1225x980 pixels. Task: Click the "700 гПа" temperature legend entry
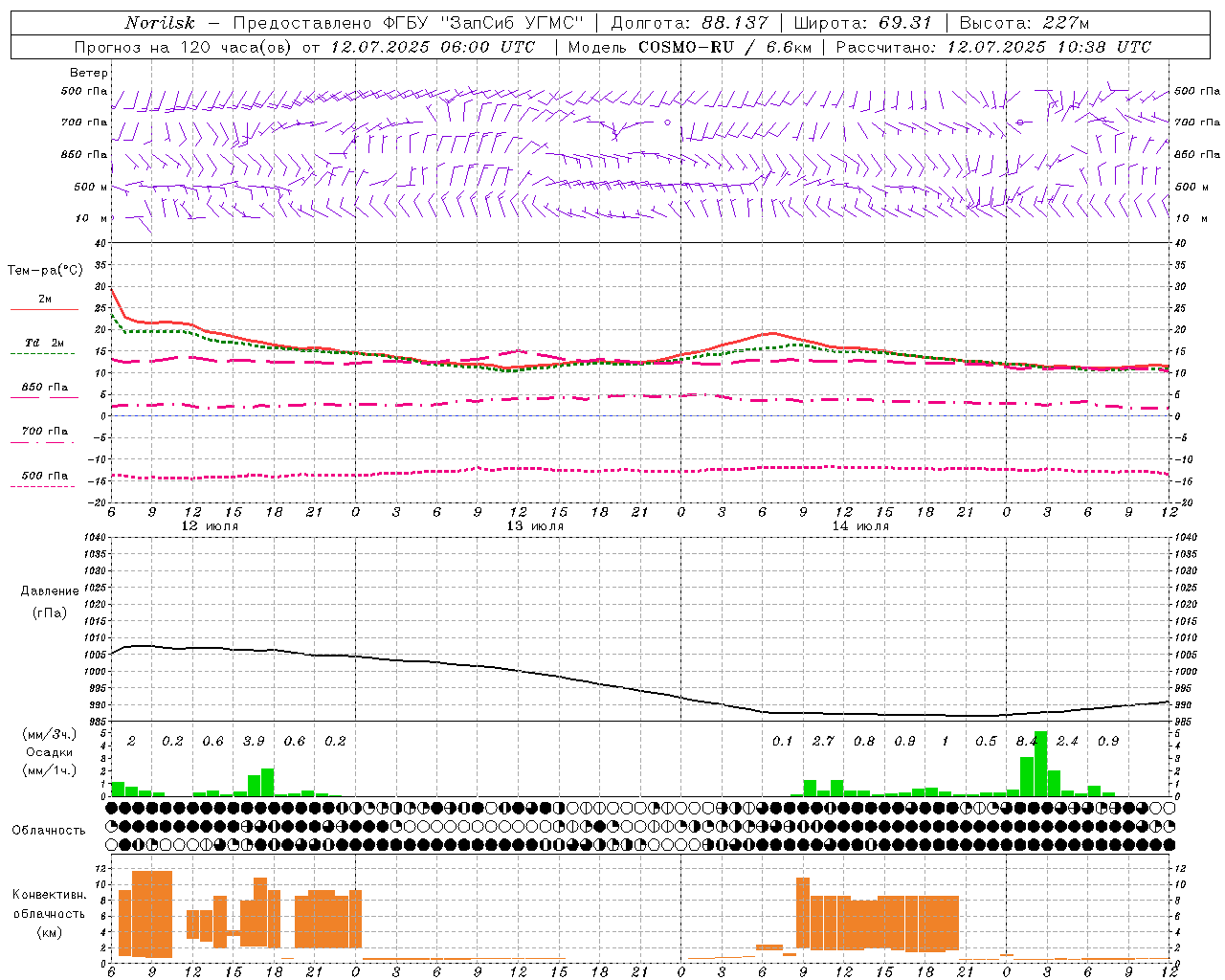coord(45,432)
